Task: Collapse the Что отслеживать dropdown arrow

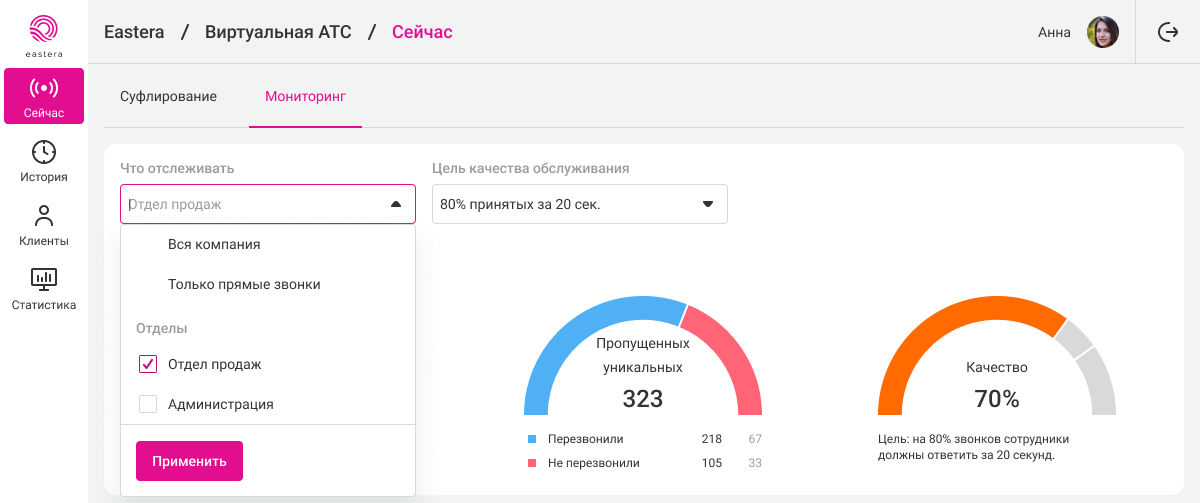Action: [x=395, y=204]
